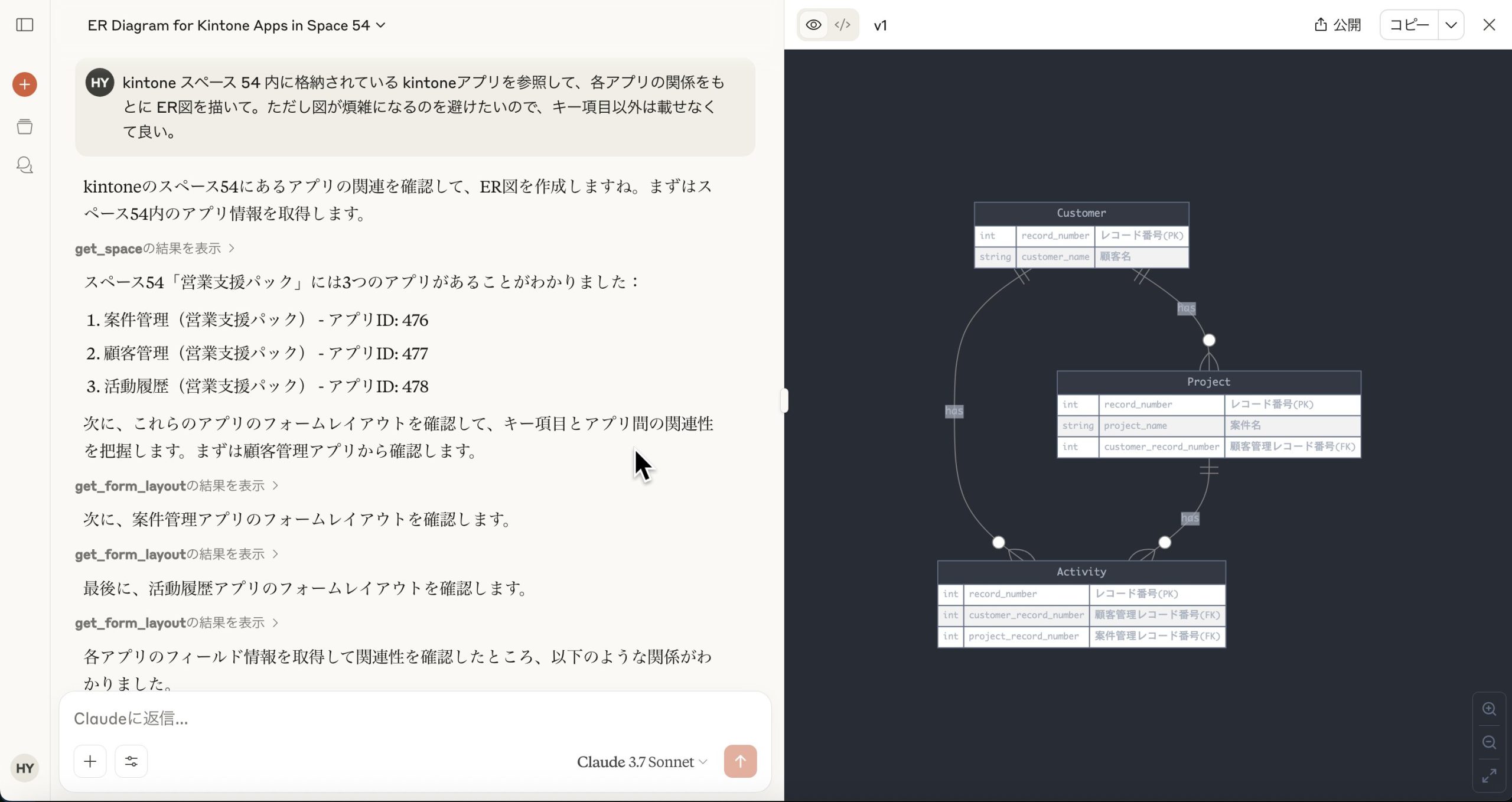Open chat title dropdown menu
Viewport: 1512px width, 802px height.
pos(236,25)
